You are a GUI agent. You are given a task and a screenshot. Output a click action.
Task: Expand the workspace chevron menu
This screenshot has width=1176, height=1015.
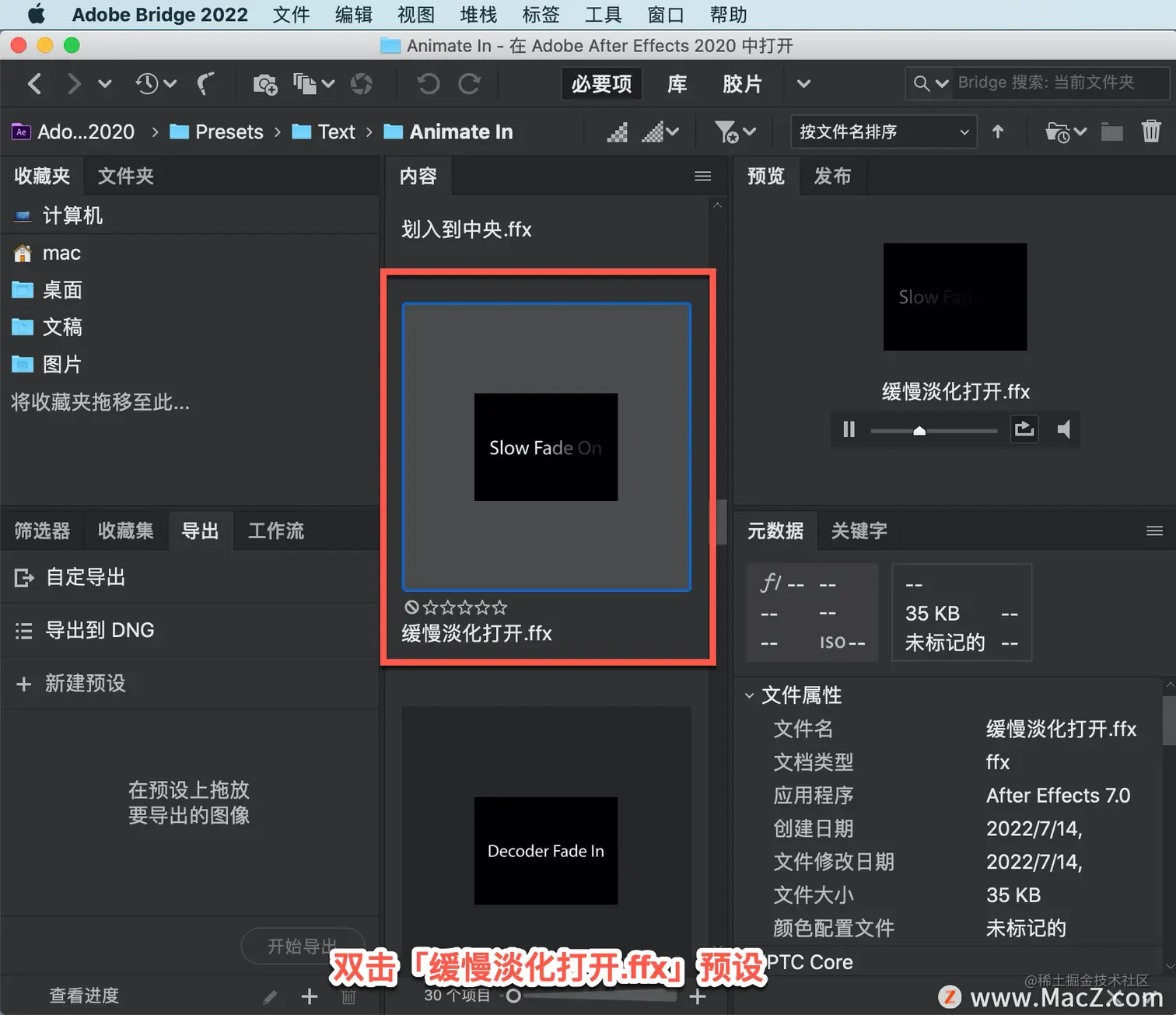(x=803, y=83)
